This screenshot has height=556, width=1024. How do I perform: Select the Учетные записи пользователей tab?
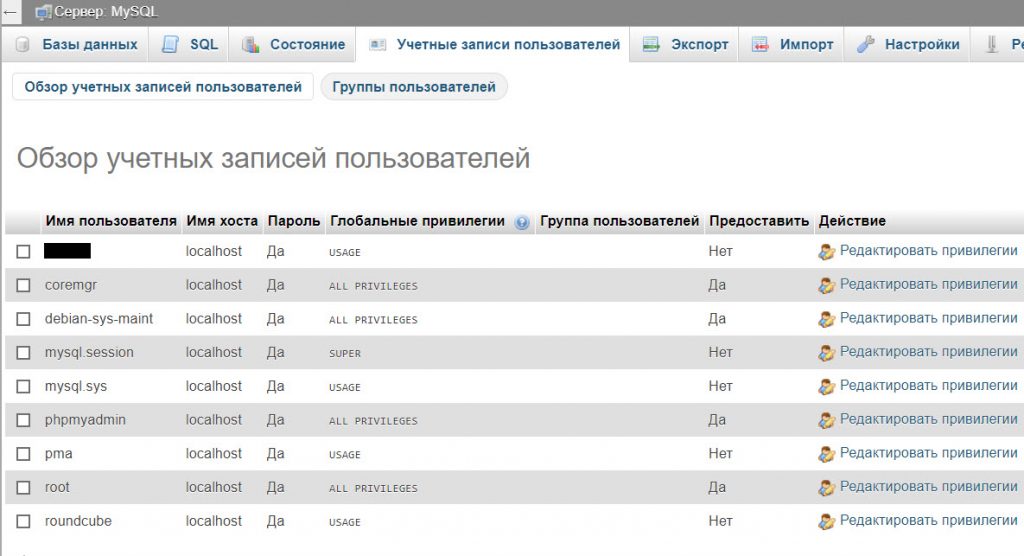(x=493, y=44)
